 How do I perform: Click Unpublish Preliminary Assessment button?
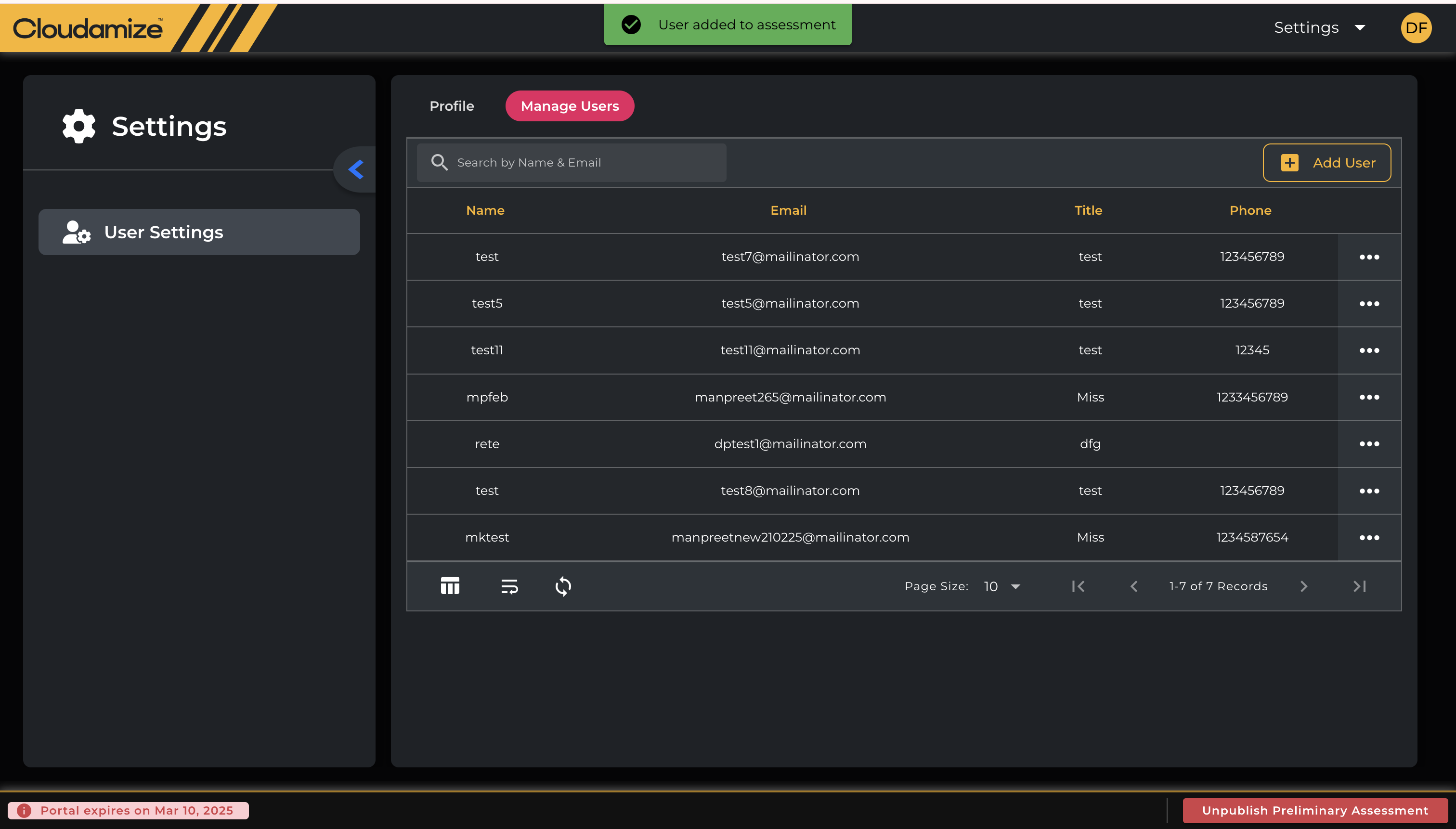tap(1315, 810)
